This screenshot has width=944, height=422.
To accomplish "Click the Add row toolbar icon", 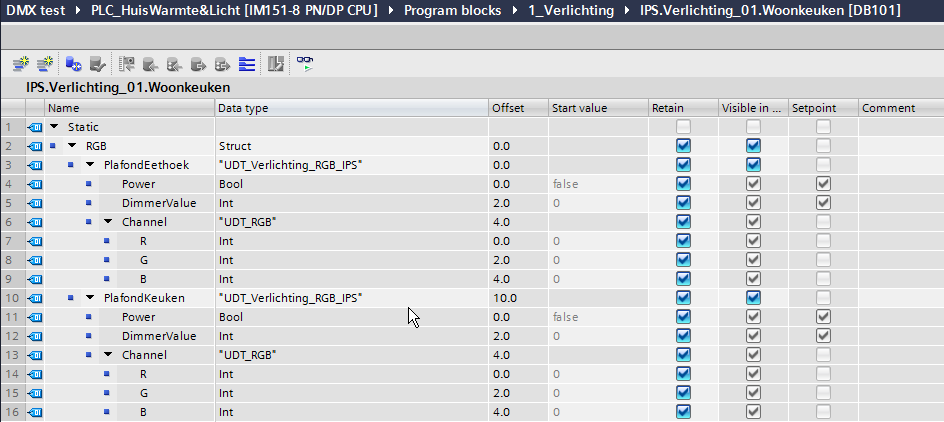I will (x=45, y=63).
